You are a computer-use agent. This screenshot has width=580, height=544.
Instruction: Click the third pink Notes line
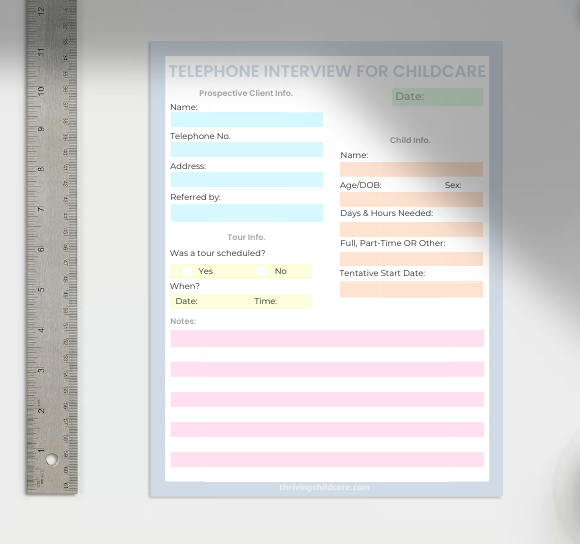click(327, 399)
